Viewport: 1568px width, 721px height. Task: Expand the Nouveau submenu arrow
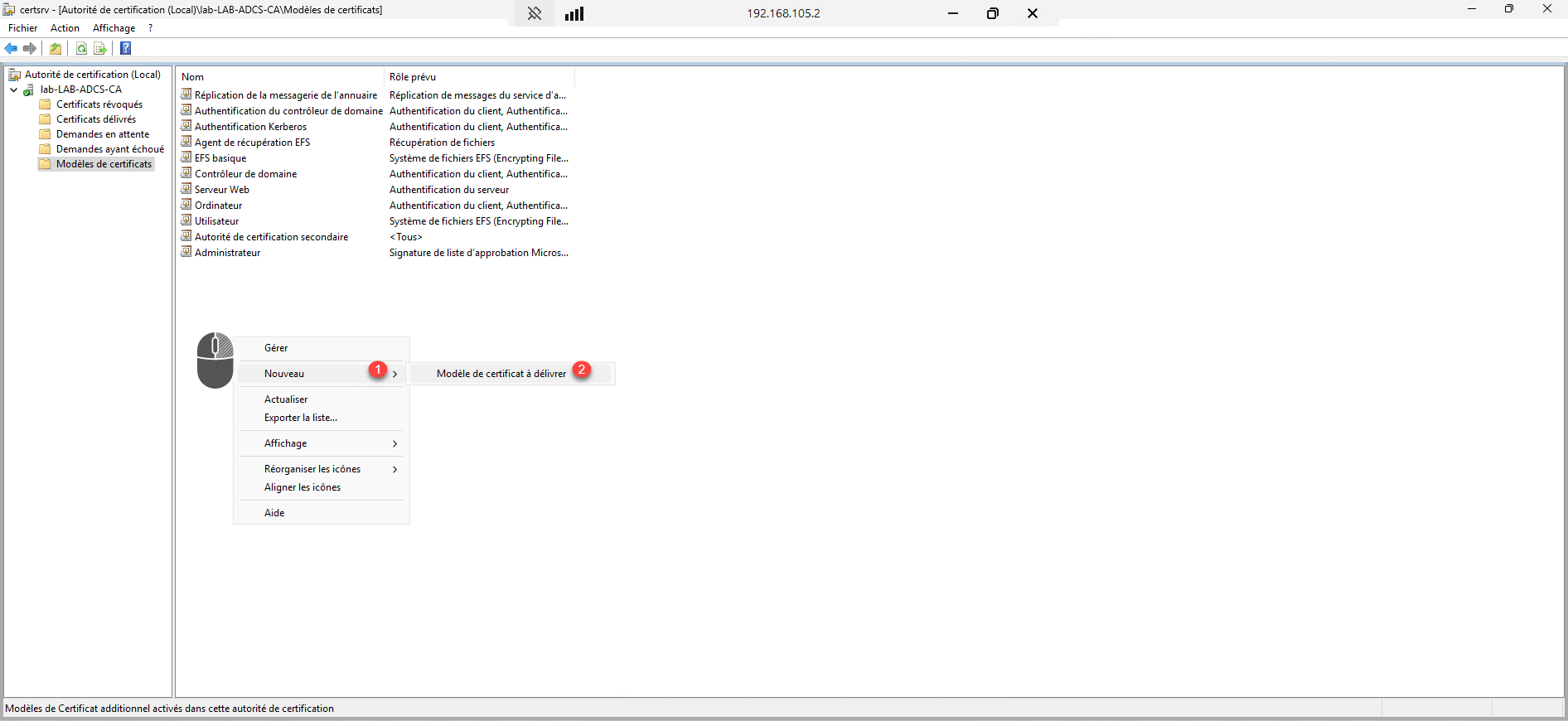[x=394, y=374]
